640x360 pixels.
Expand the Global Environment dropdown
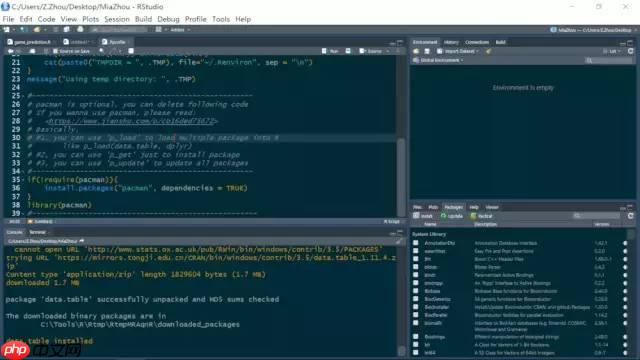click(438, 60)
